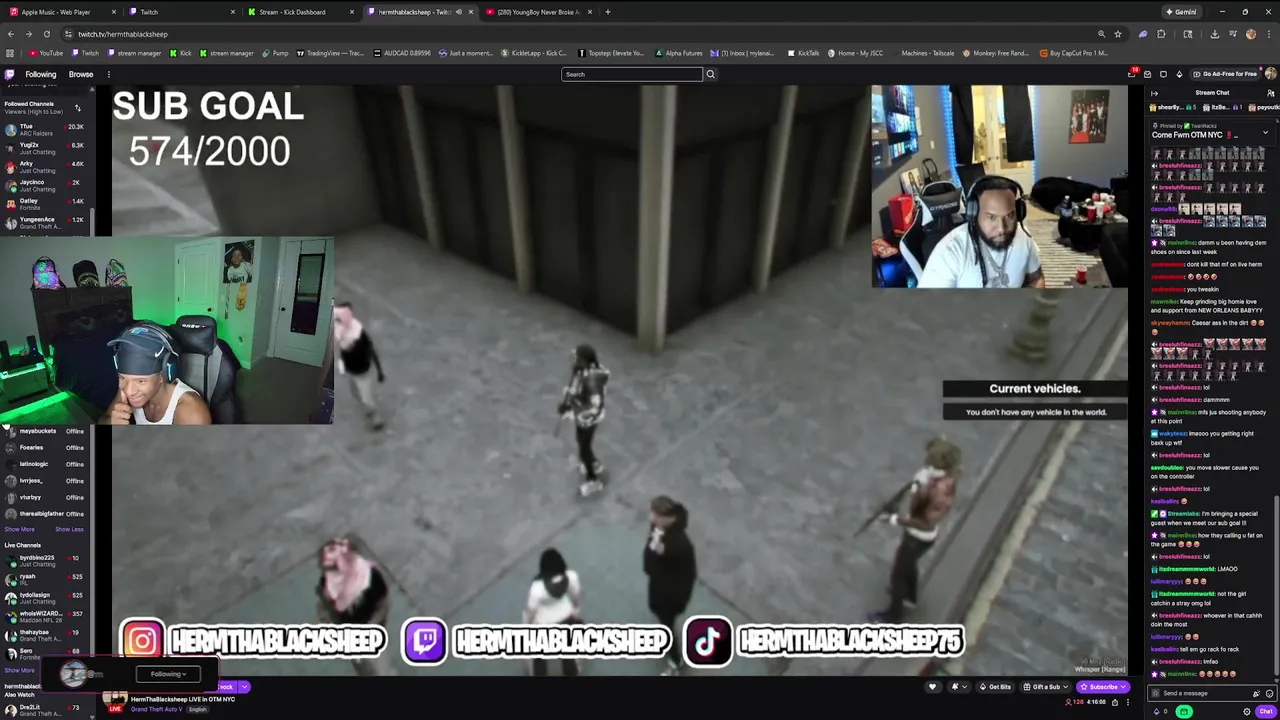
Task: Open the Following dropdown below the stream
Action: point(168,674)
